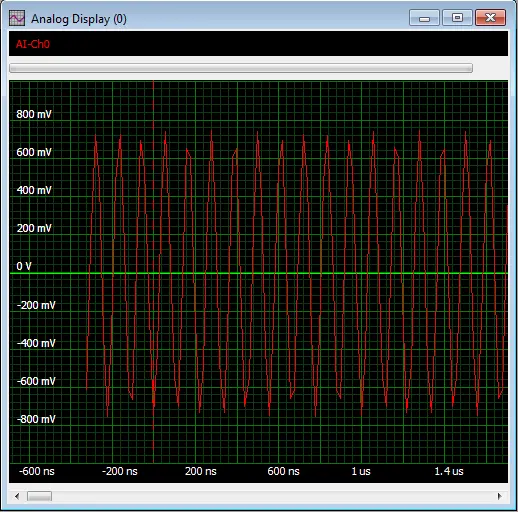Click the right arrow of the bottom scrollbar
Screen dimensions: 518x512
(x=499, y=496)
